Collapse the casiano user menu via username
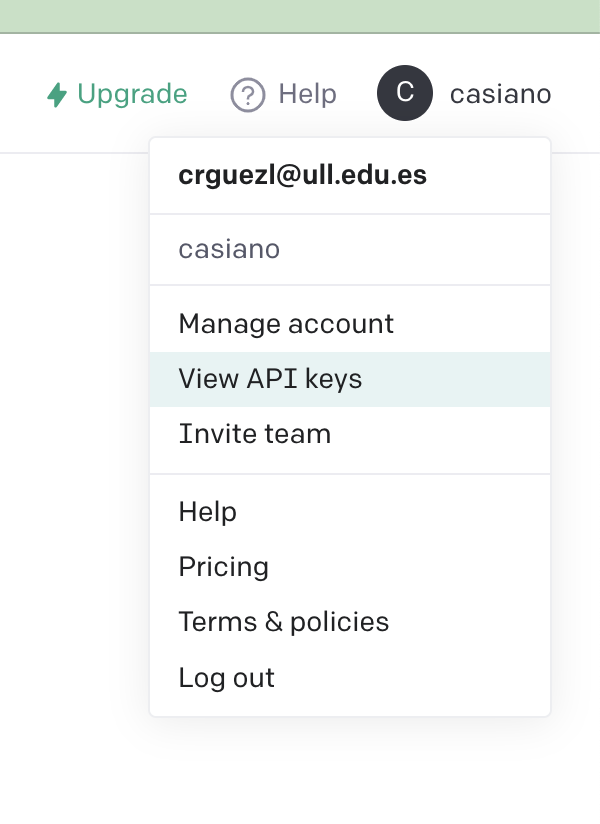 [x=500, y=95]
